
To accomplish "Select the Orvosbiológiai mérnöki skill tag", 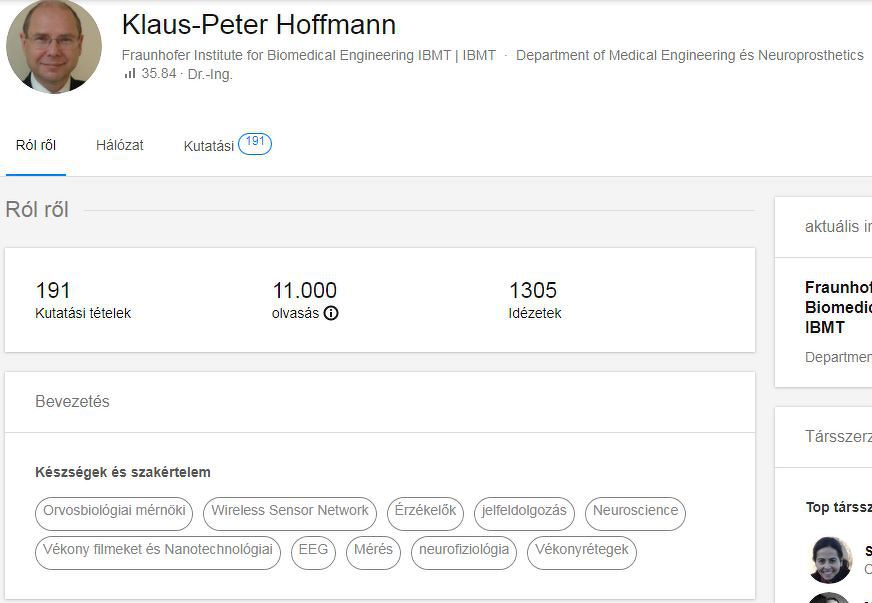I will [114, 512].
